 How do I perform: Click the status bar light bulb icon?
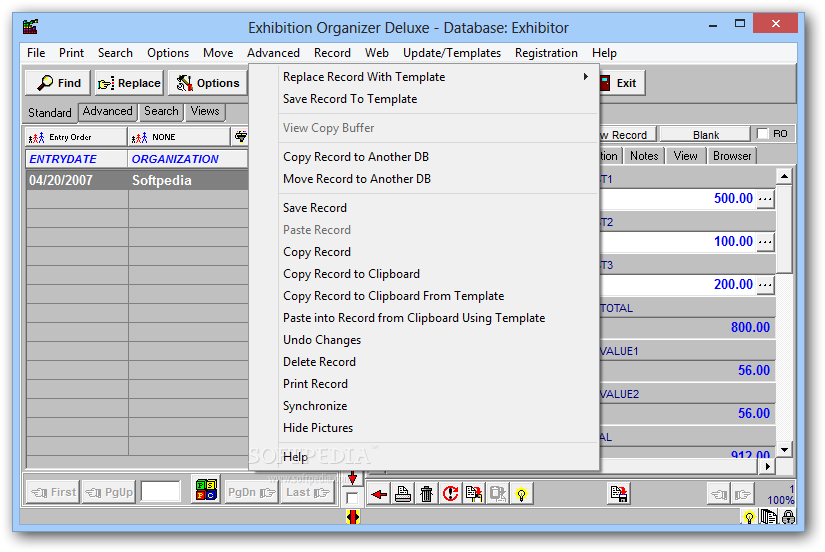click(x=749, y=517)
